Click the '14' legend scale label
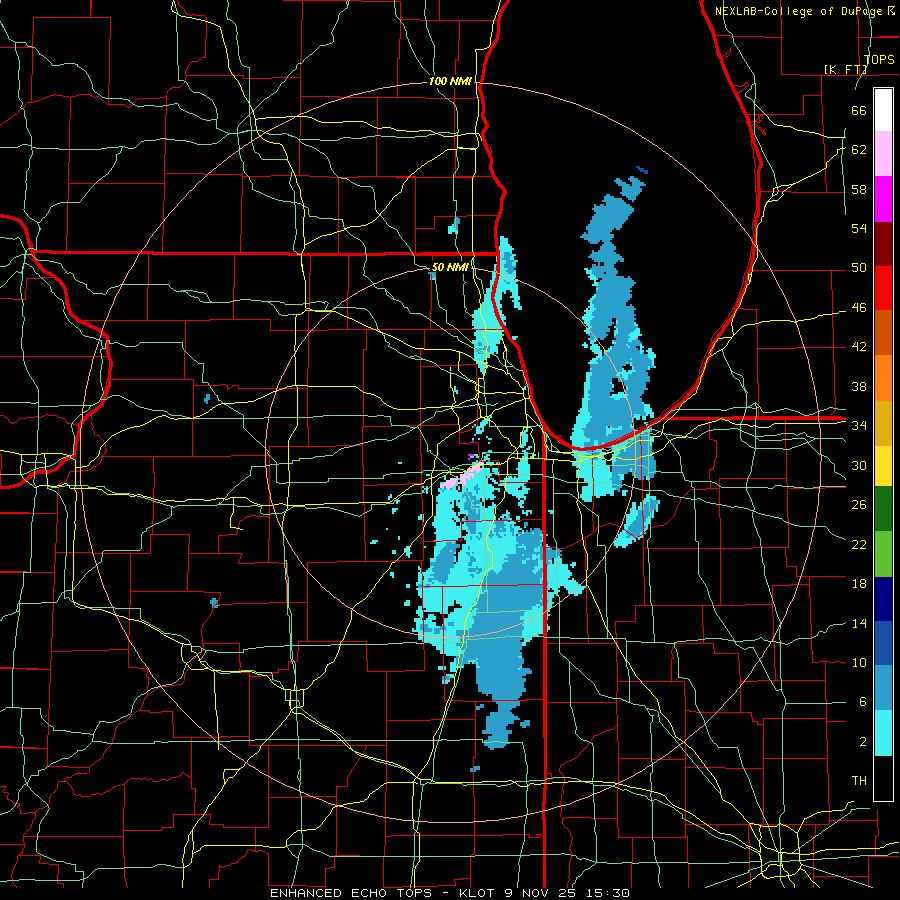Image resolution: width=900 pixels, height=900 pixels. coord(859,623)
